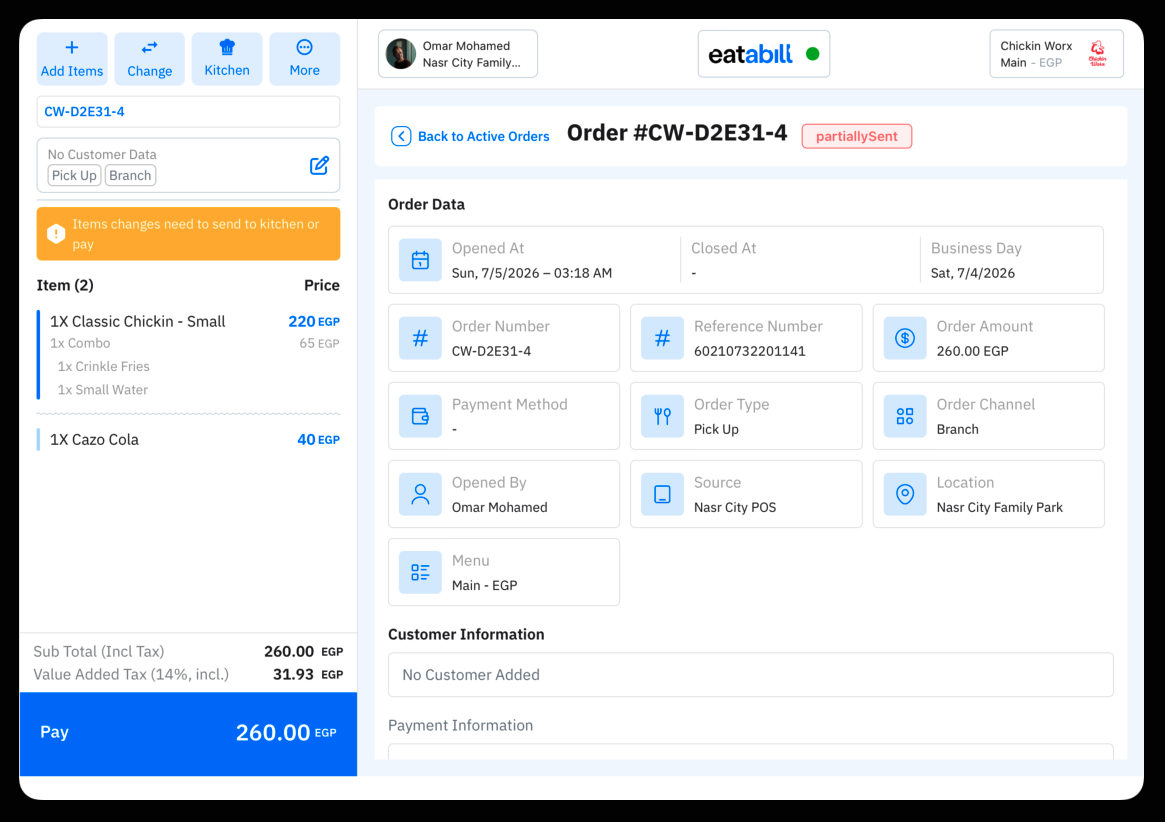Click the Order Channel grid icon

[x=905, y=416]
